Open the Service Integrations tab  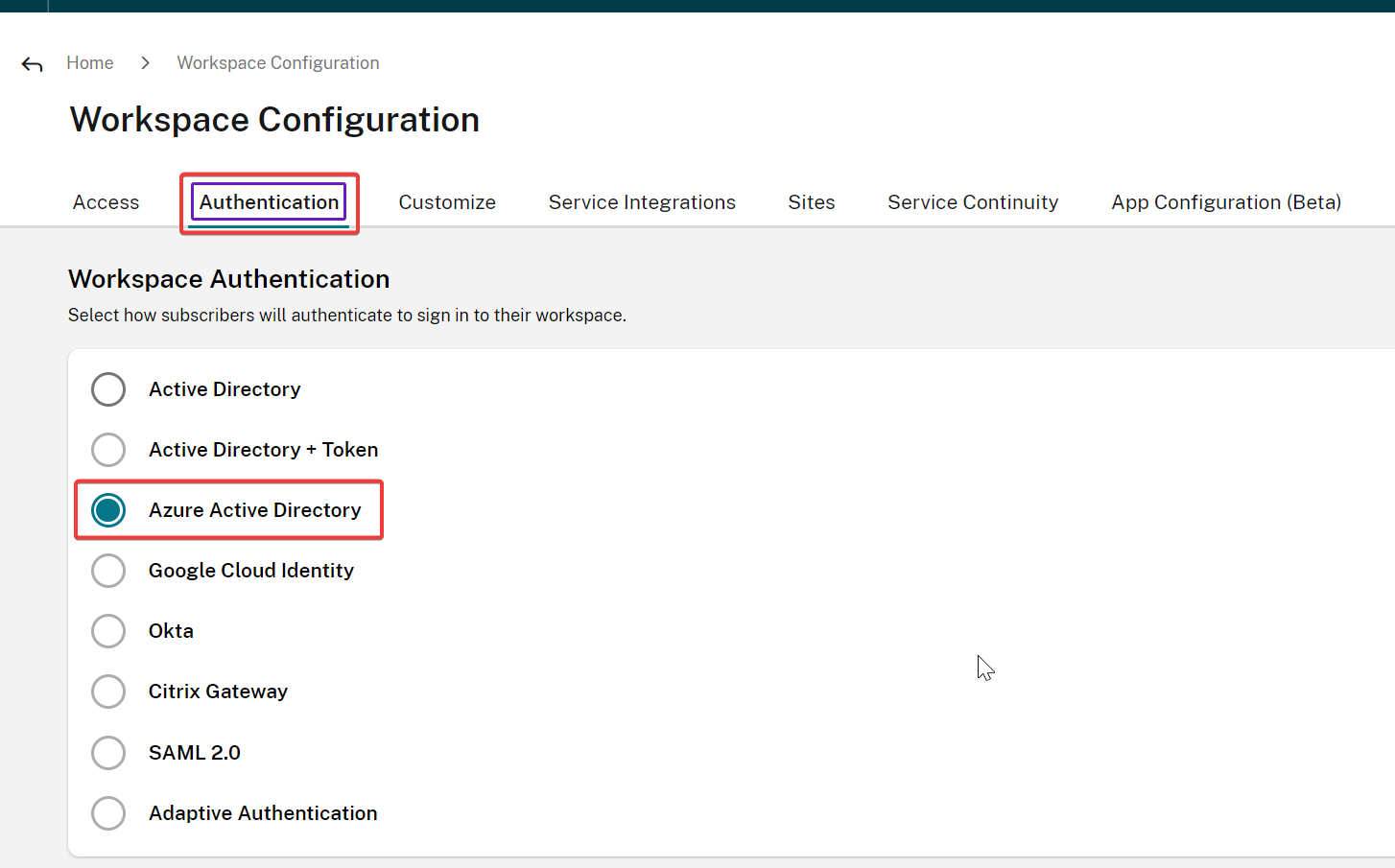click(642, 202)
